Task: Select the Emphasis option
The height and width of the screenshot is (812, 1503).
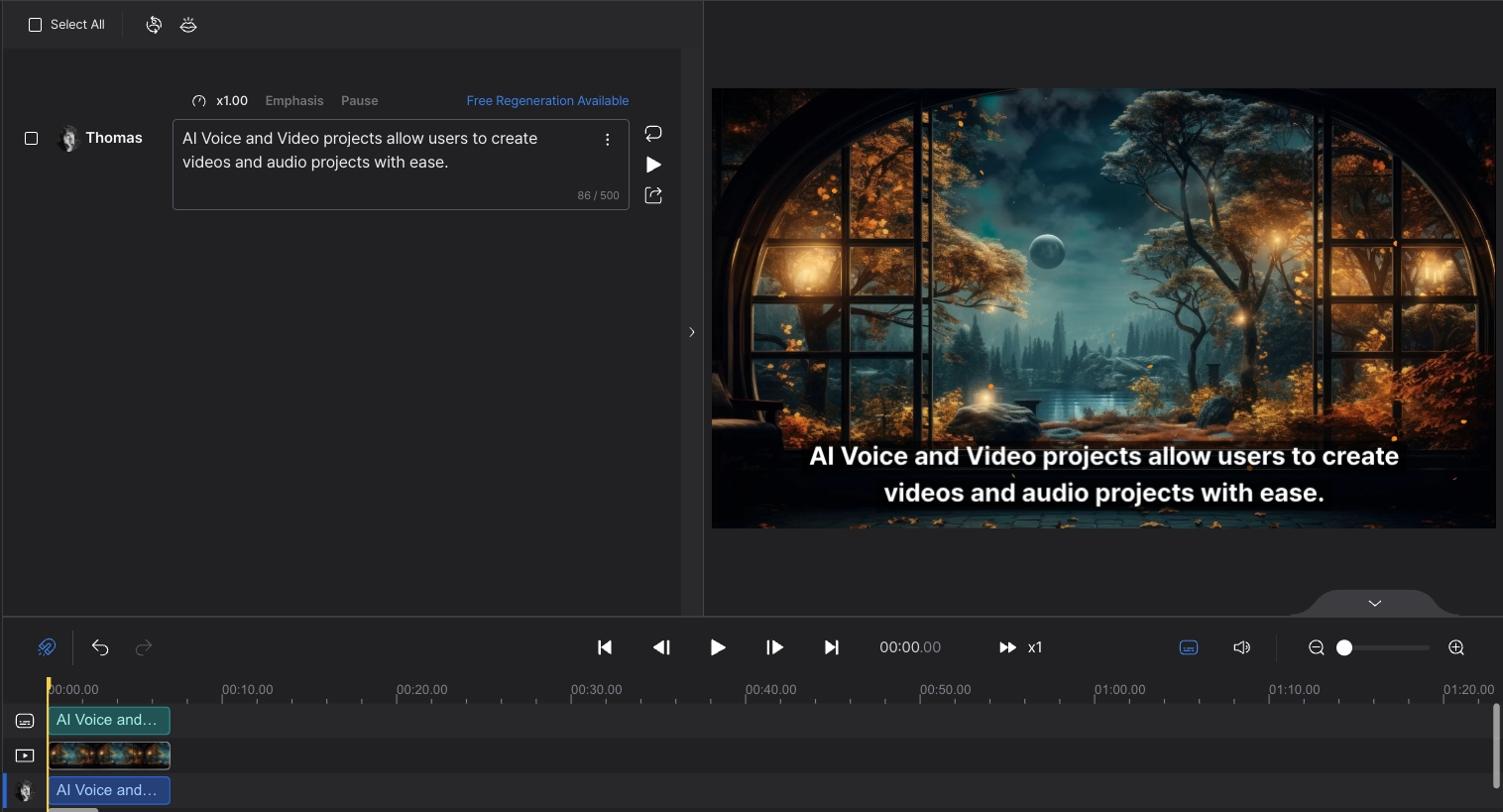Action: (x=294, y=101)
